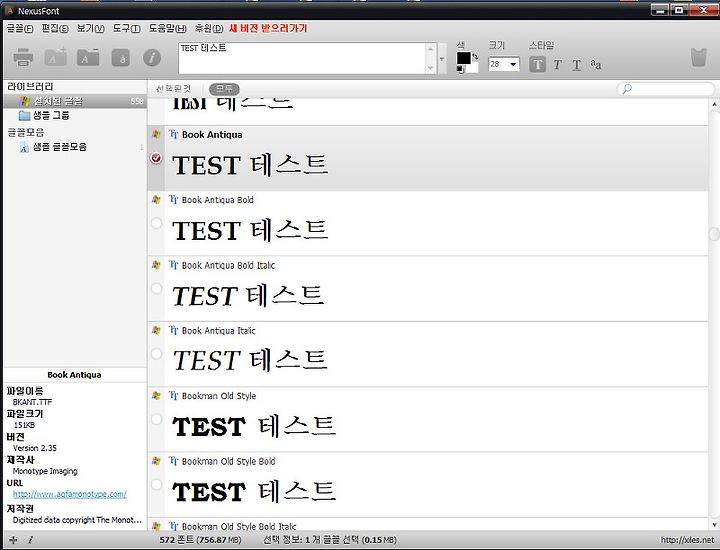Toggle the underline style button

(577, 65)
